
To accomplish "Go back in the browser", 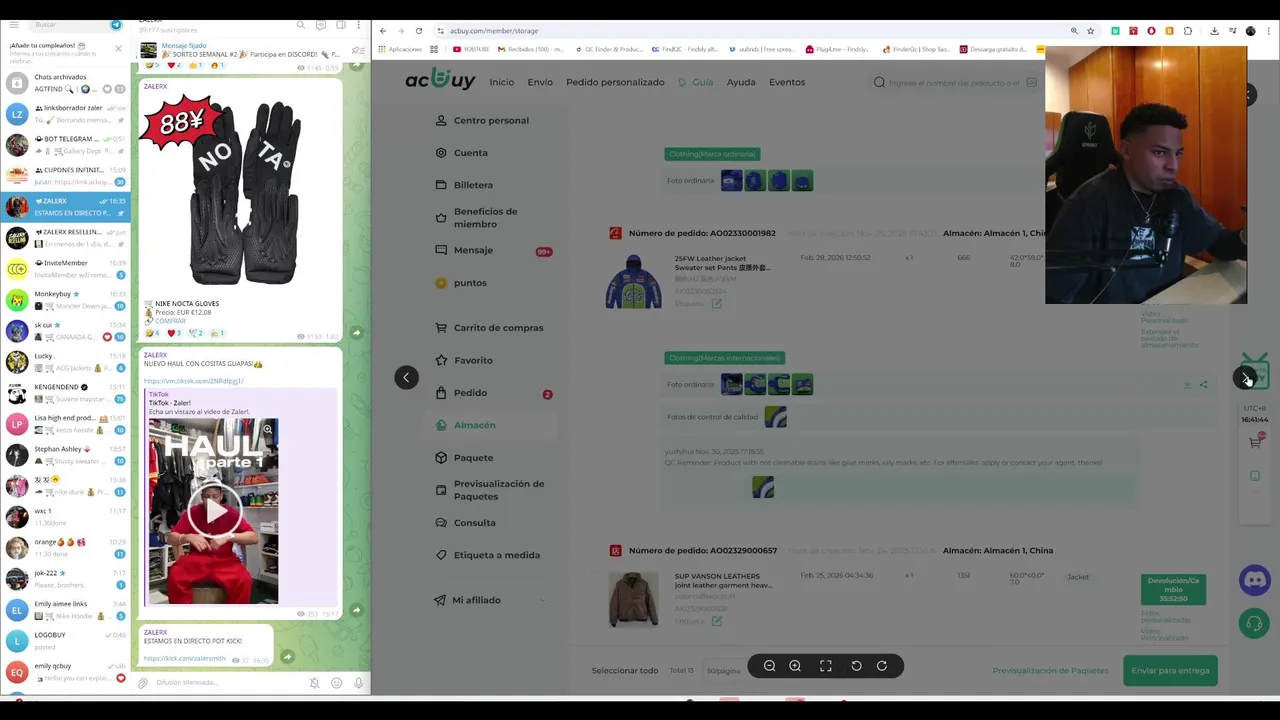I will tap(383, 31).
